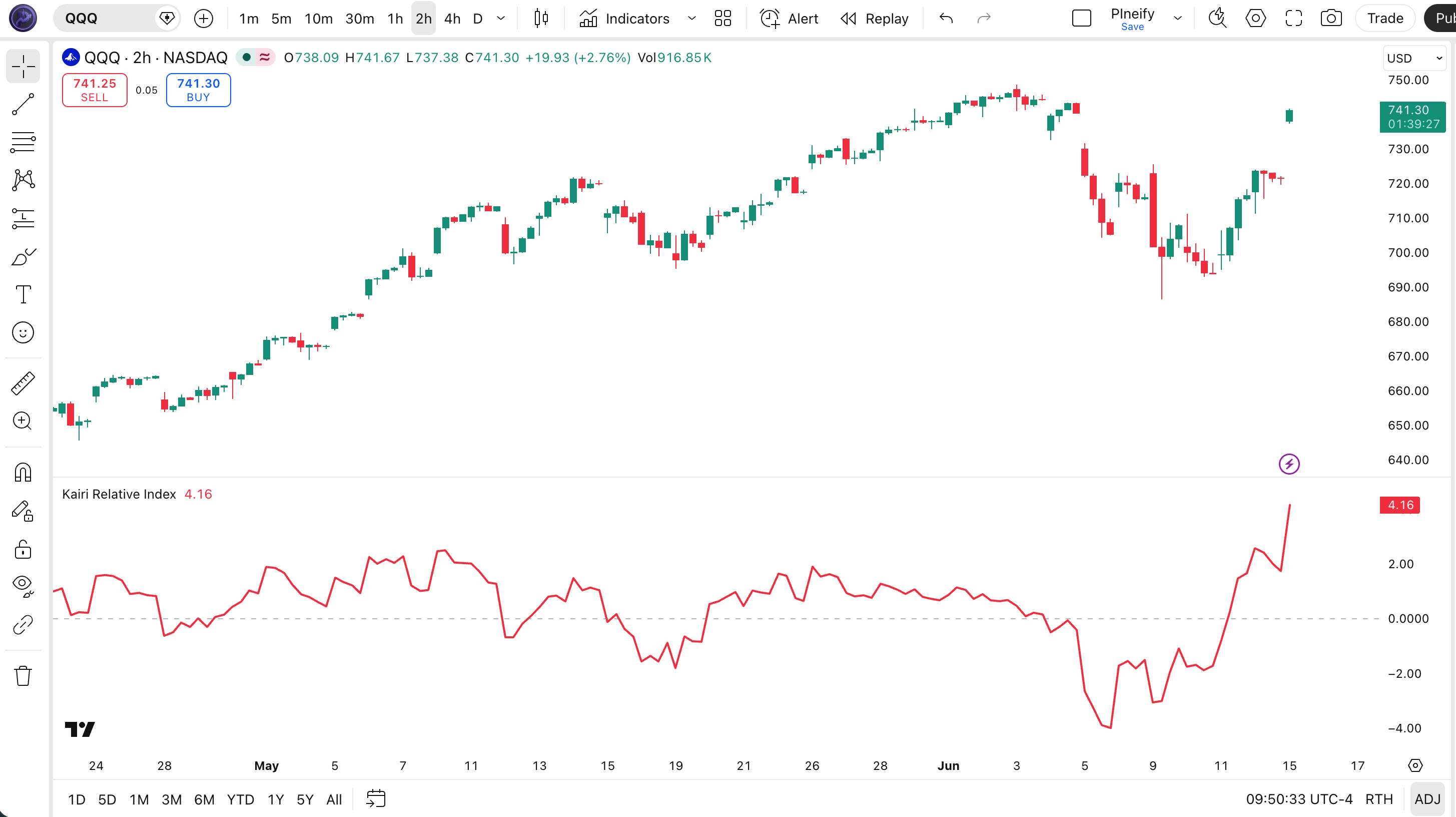
Task: Click the 741.25 SELL button
Action: click(95, 90)
